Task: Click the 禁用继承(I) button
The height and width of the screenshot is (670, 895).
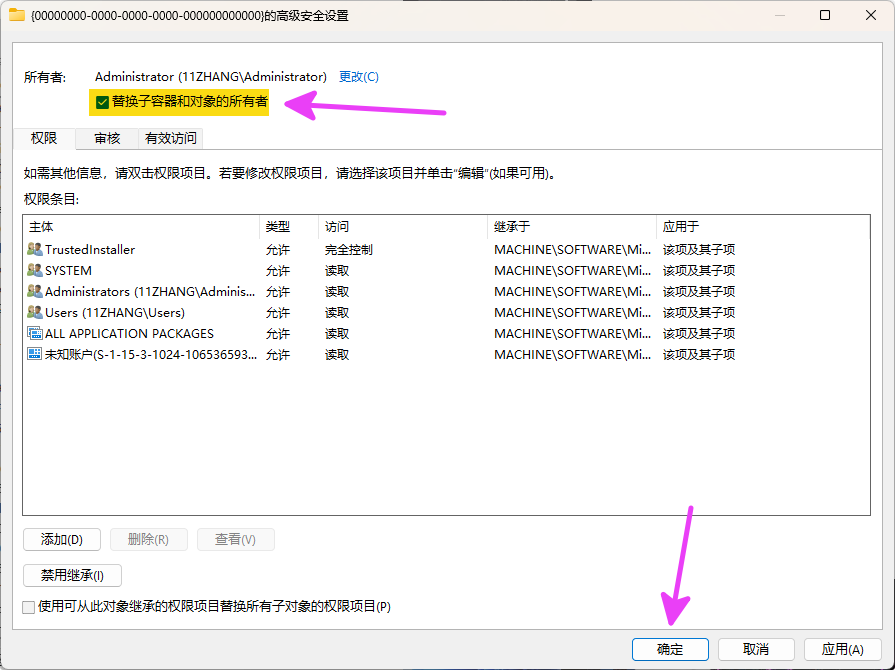Action: [x=72, y=575]
